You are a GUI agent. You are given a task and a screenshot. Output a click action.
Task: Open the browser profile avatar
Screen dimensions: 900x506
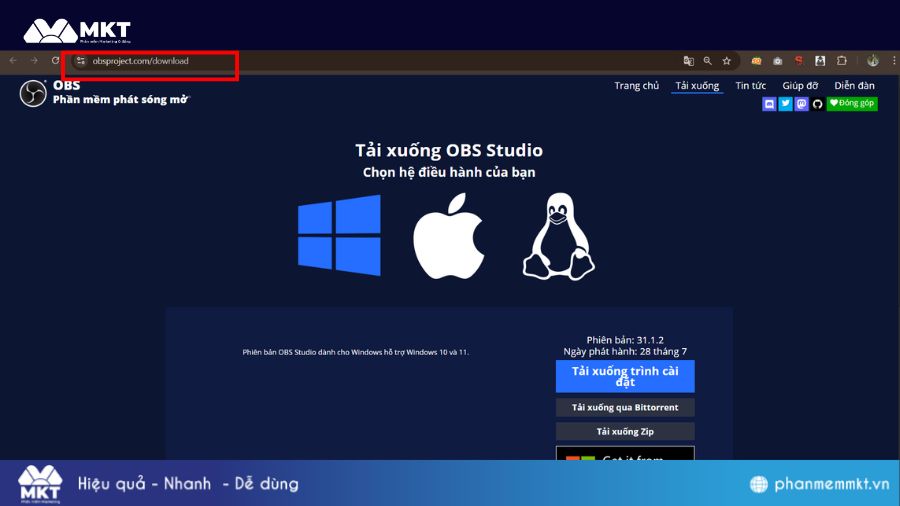[x=873, y=60]
